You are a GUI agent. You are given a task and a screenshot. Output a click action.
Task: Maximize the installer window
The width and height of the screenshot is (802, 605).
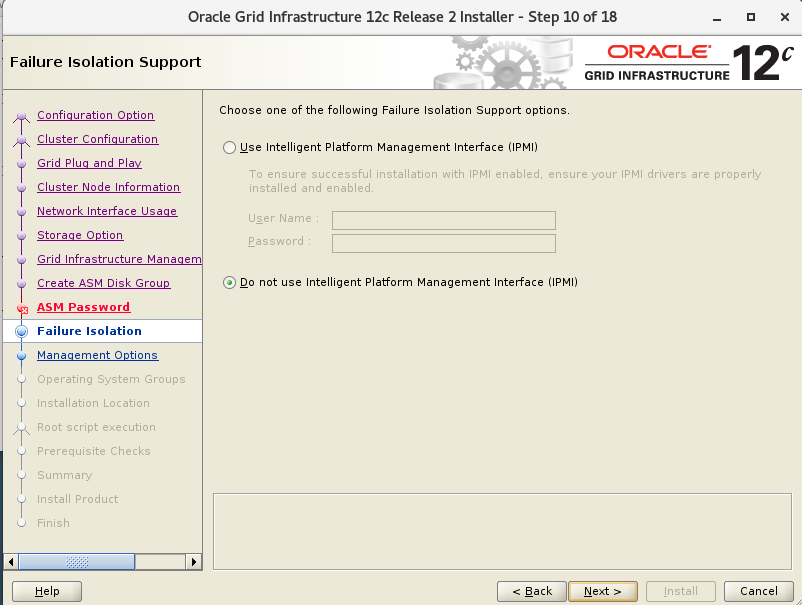click(751, 17)
